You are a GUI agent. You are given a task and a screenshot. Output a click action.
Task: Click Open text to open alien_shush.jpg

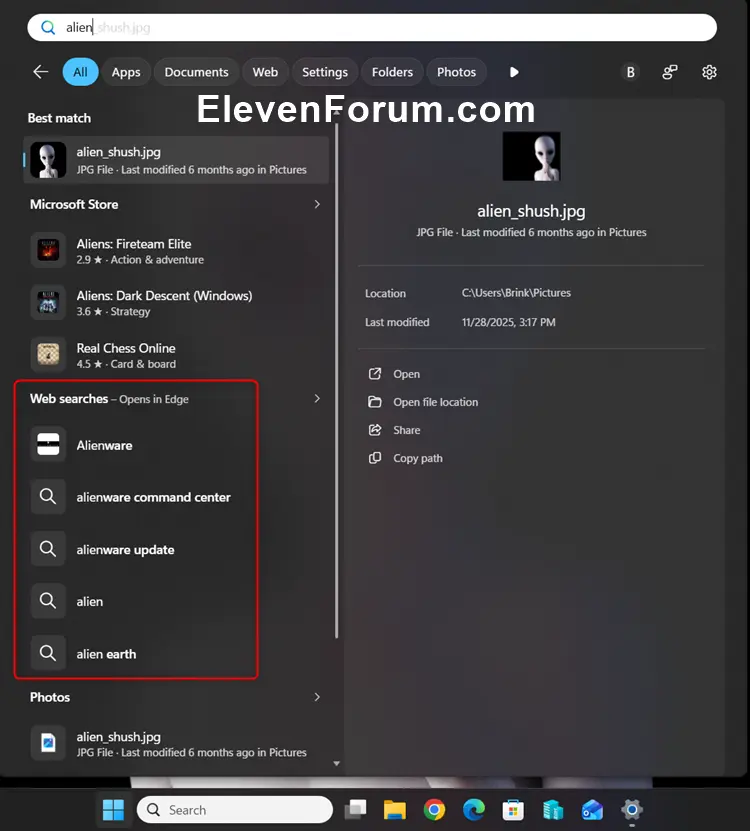407,374
